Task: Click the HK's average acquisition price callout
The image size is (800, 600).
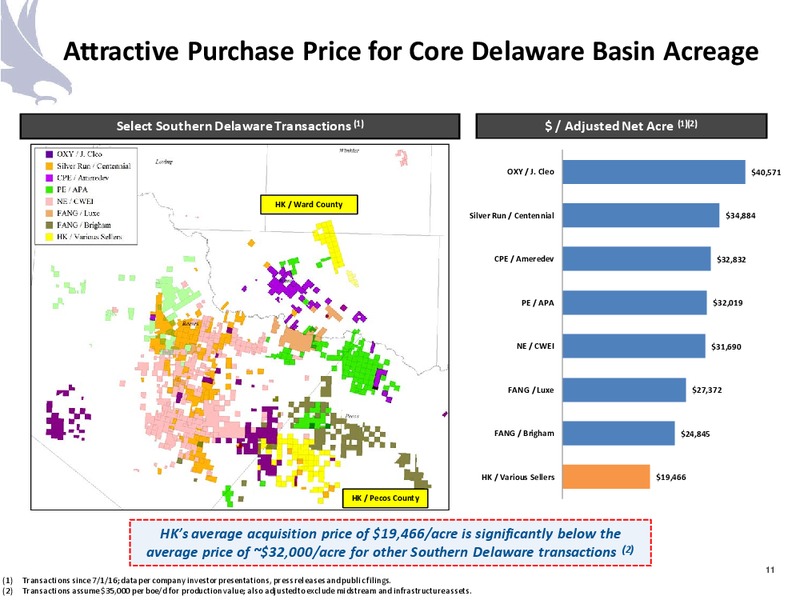Action: [x=390, y=543]
